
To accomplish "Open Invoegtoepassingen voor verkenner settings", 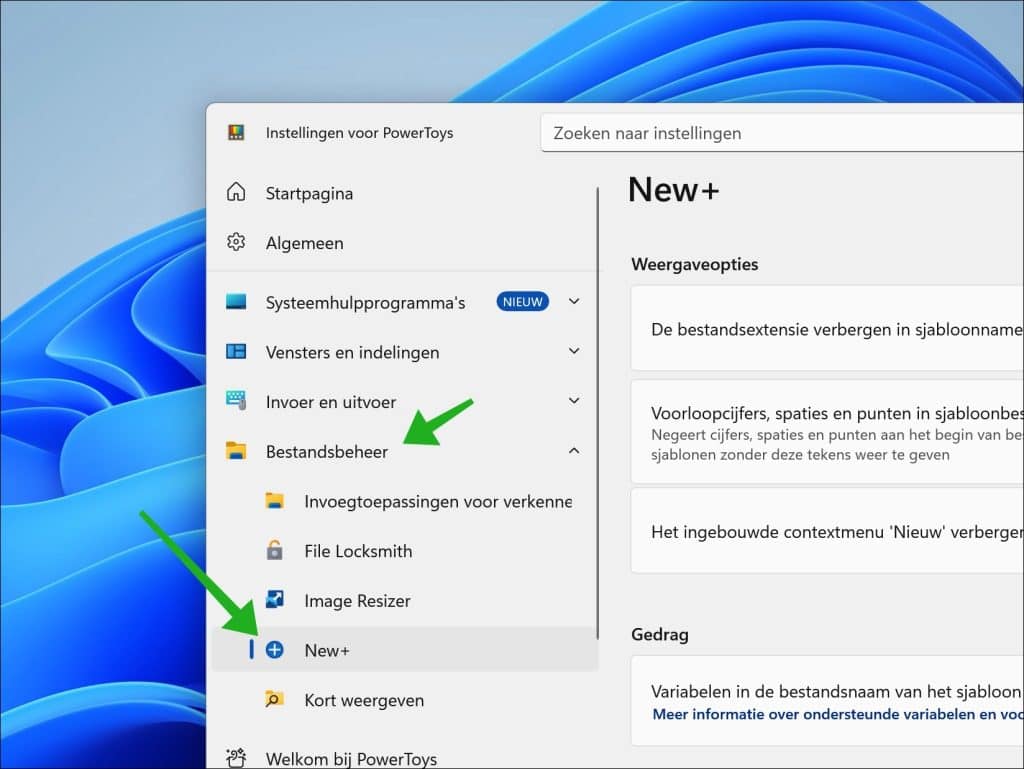I will (438, 501).
